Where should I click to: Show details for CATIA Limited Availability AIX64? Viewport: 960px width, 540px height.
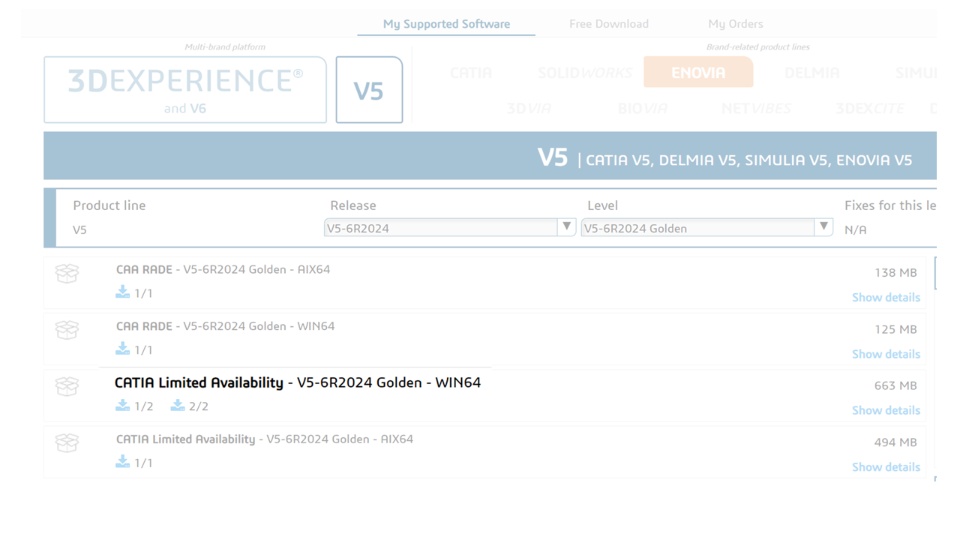885,467
